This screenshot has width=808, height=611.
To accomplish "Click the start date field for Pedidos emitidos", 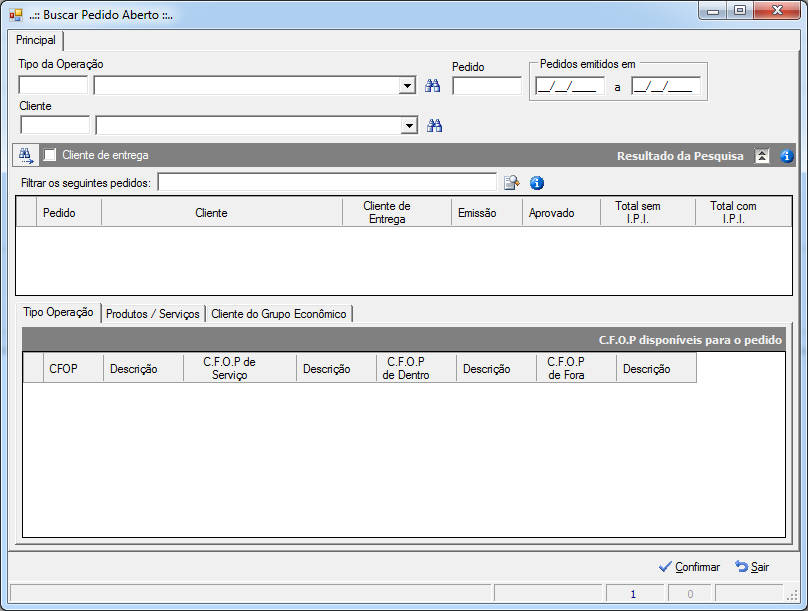I will (x=570, y=86).
